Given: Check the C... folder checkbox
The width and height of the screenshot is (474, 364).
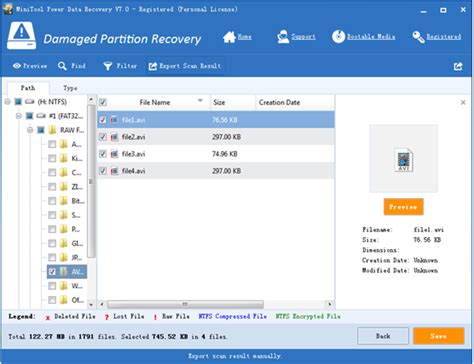Looking at the screenshot, I should (x=52, y=173).
